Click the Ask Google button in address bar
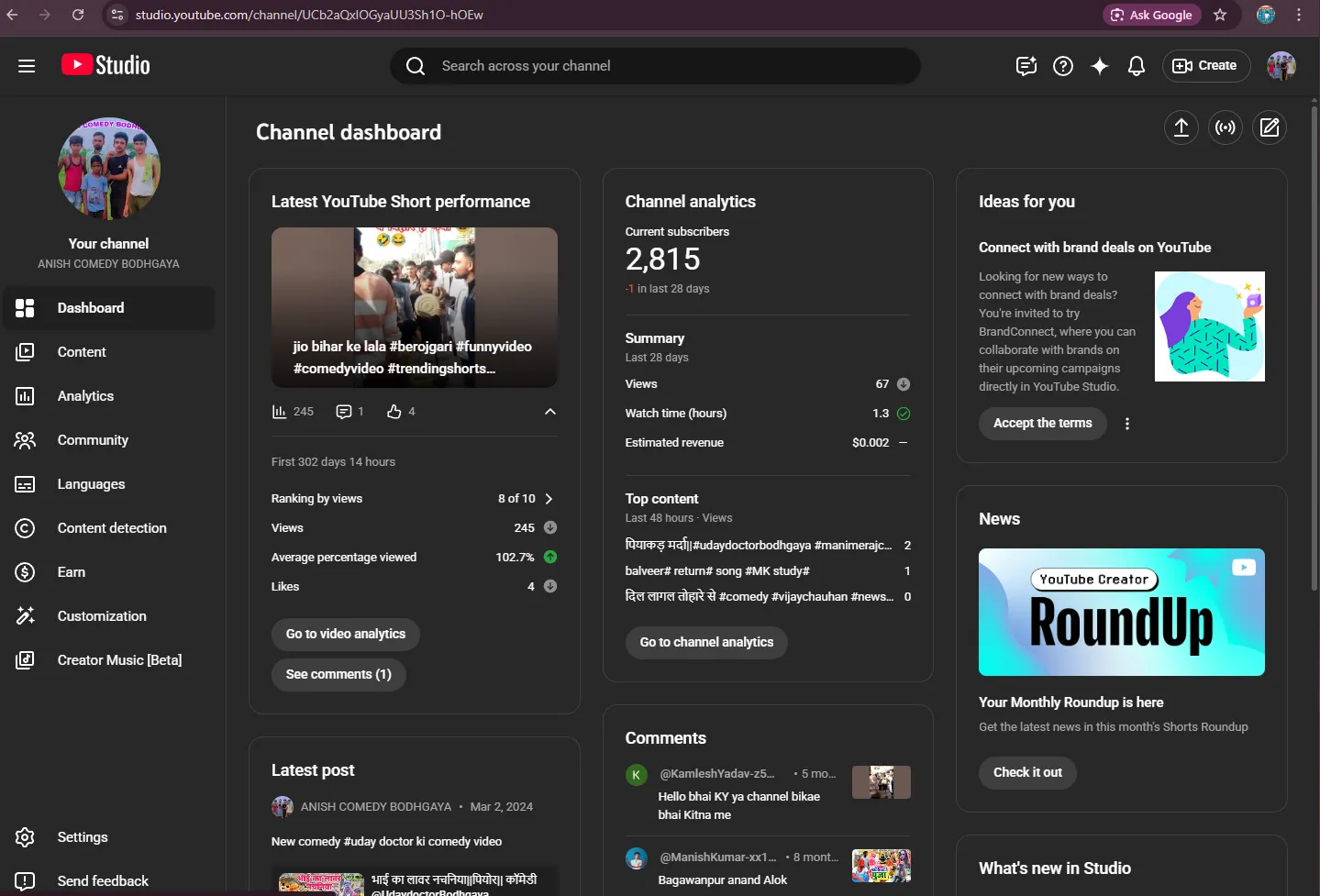Image resolution: width=1320 pixels, height=896 pixels. [x=1152, y=15]
